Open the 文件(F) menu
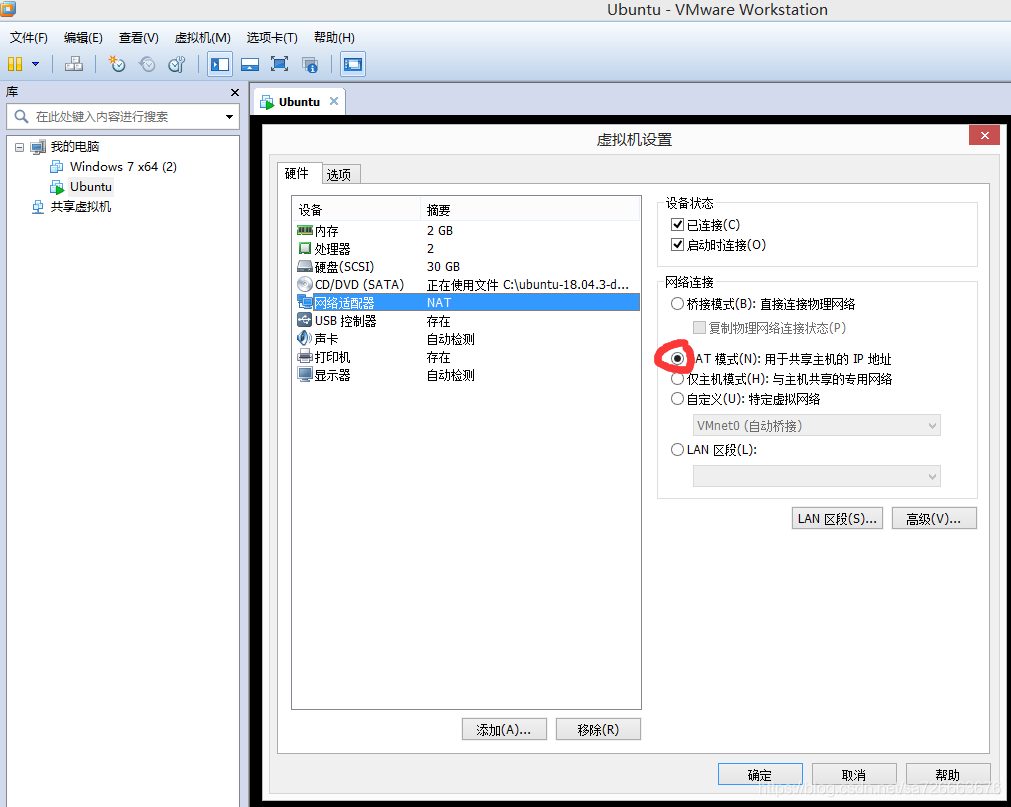Viewport: 1011px width, 807px height. point(29,37)
